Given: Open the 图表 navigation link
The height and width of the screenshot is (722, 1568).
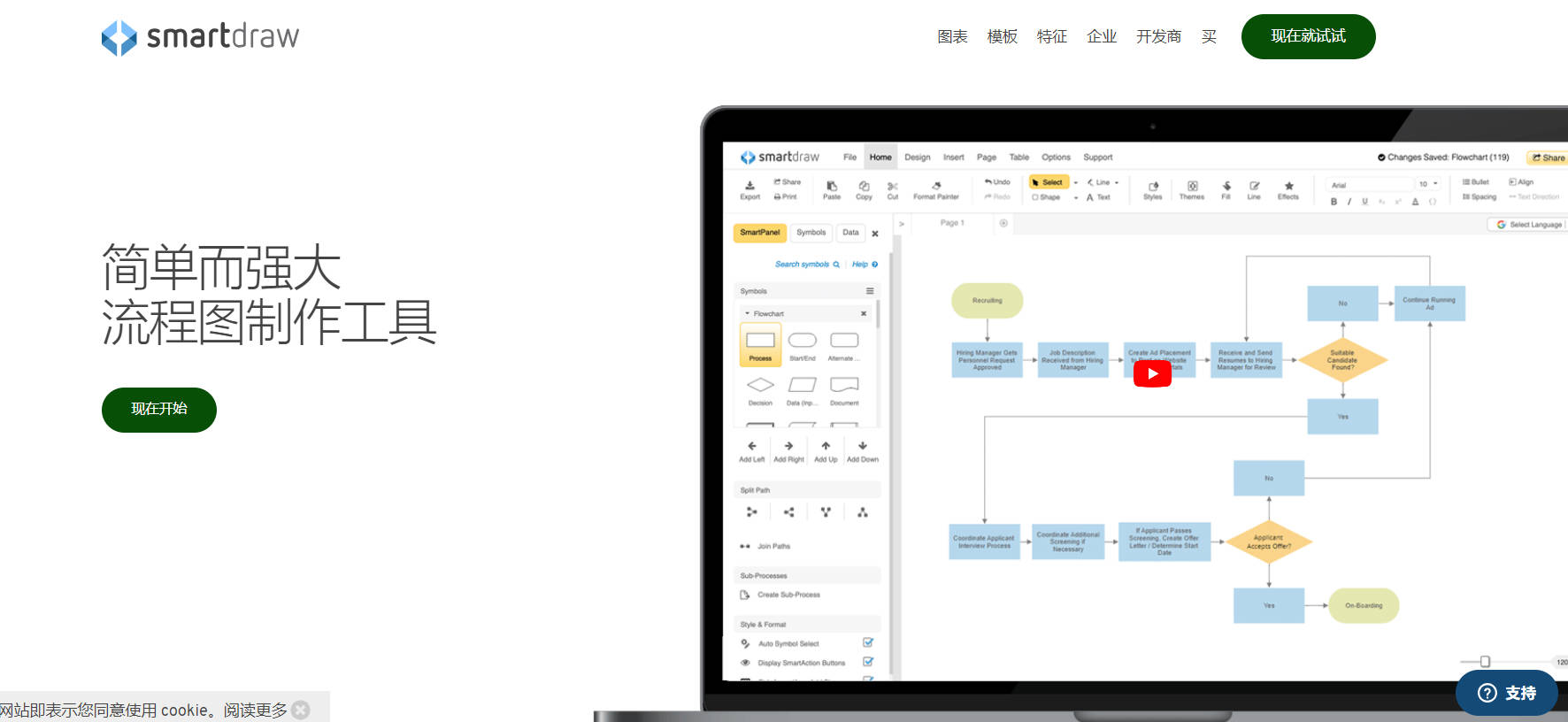Looking at the screenshot, I should click(x=953, y=36).
